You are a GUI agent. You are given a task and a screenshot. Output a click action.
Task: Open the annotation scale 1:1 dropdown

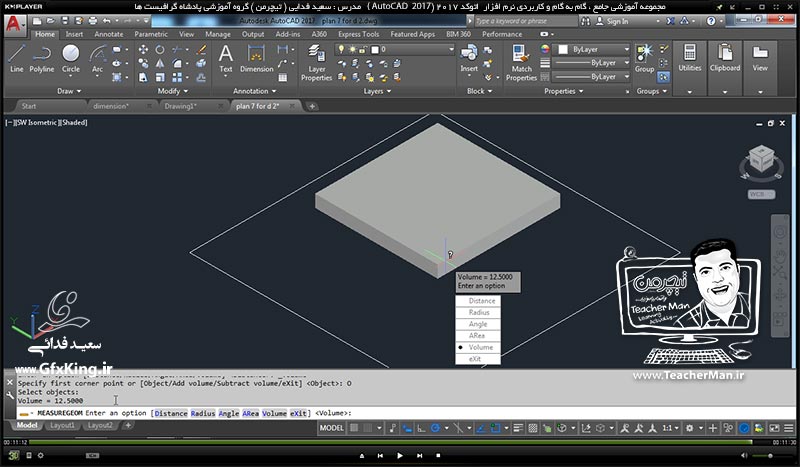pyautogui.click(x=670, y=428)
